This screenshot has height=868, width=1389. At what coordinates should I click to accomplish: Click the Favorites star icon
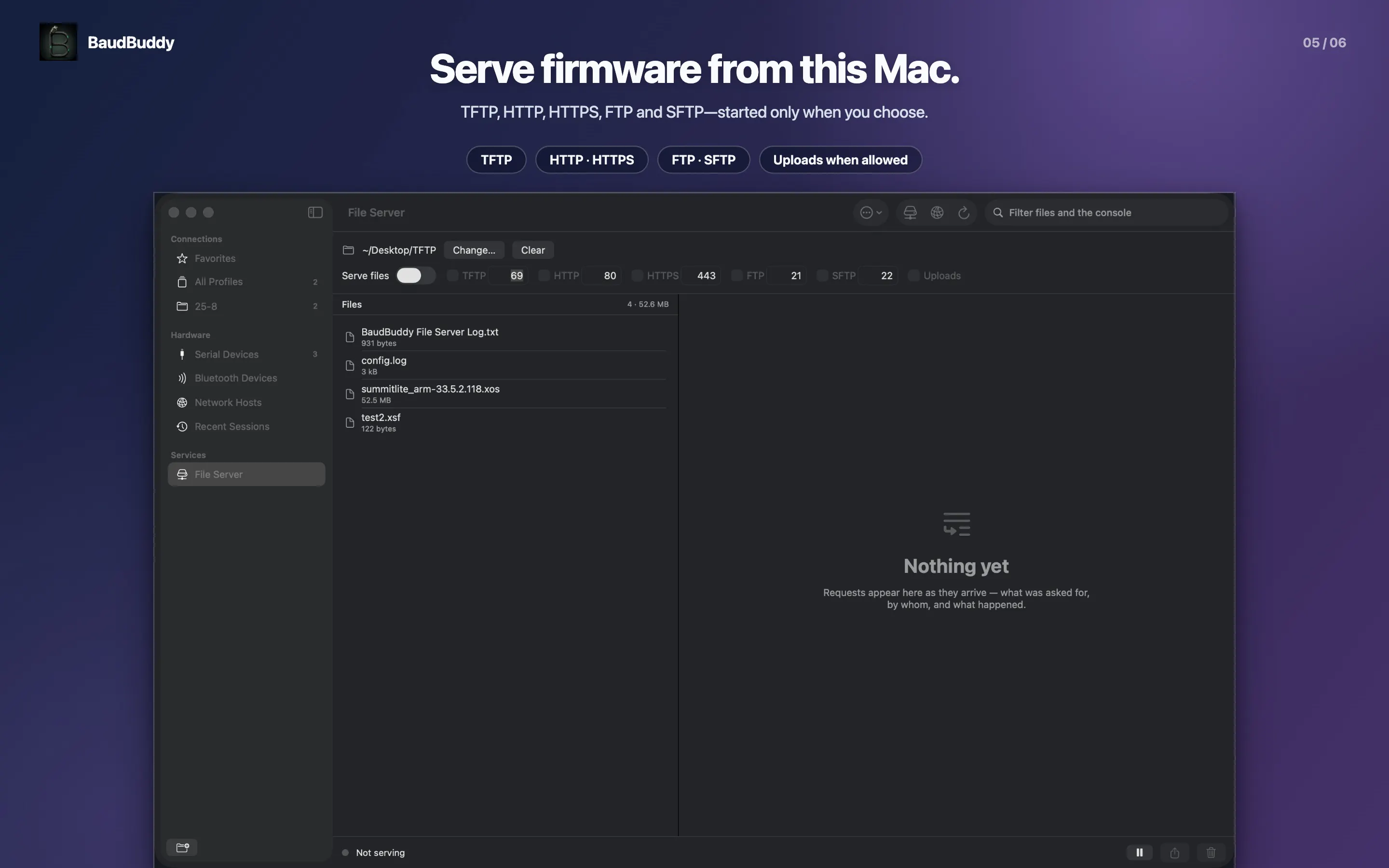click(x=182, y=258)
